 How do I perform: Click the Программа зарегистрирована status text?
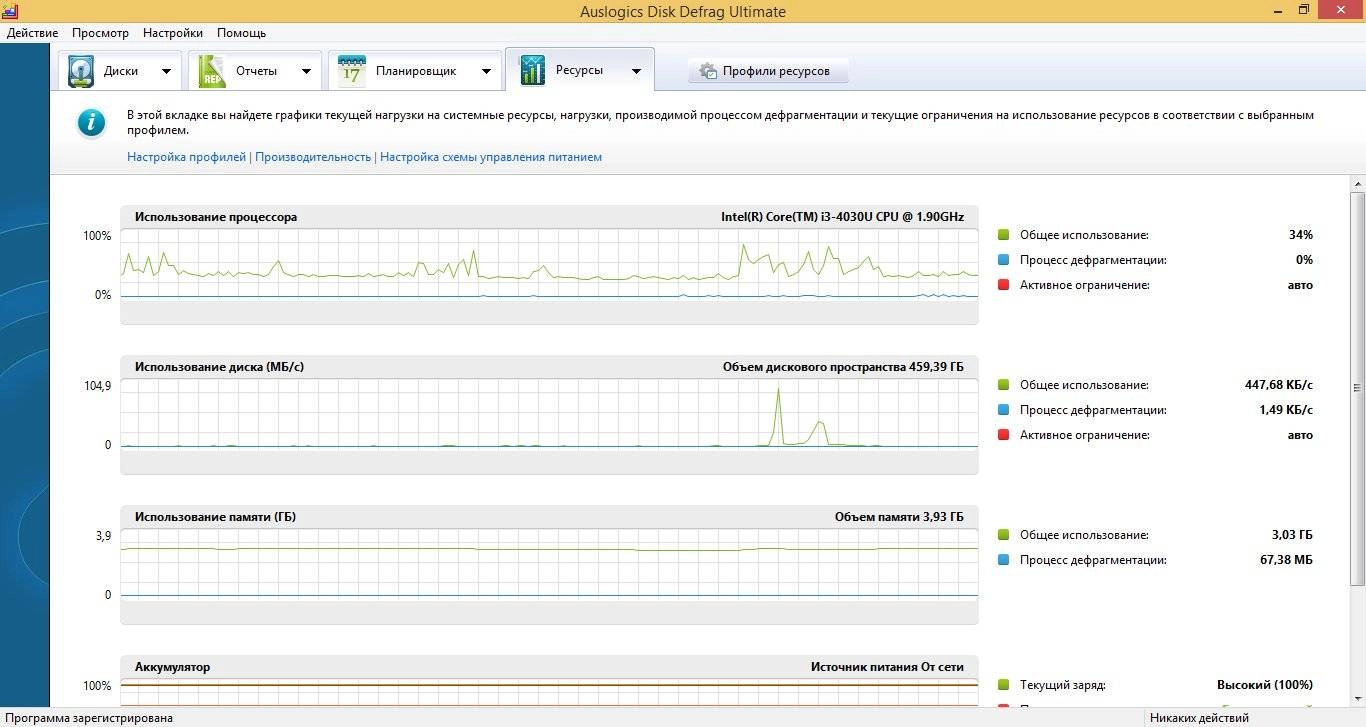tap(88, 718)
